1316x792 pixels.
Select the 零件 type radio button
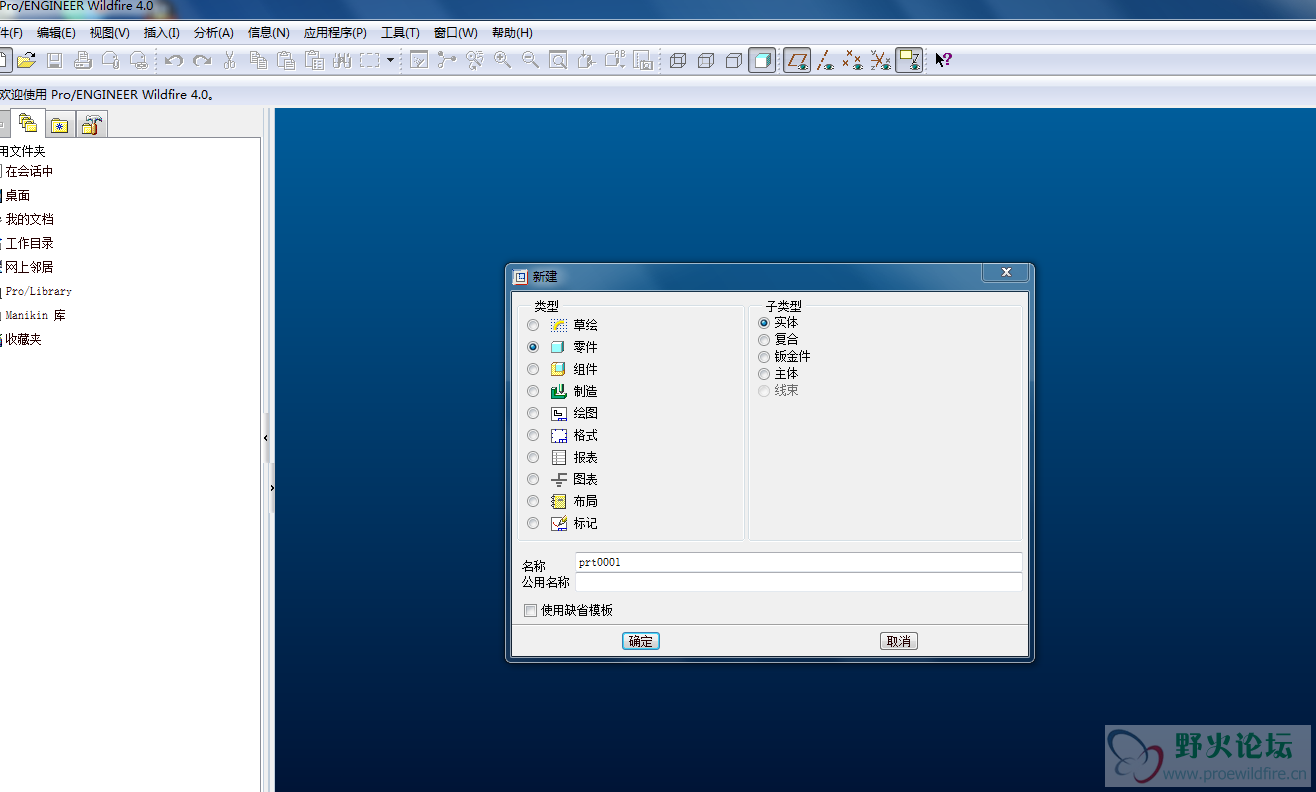pyautogui.click(x=533, y=347)
